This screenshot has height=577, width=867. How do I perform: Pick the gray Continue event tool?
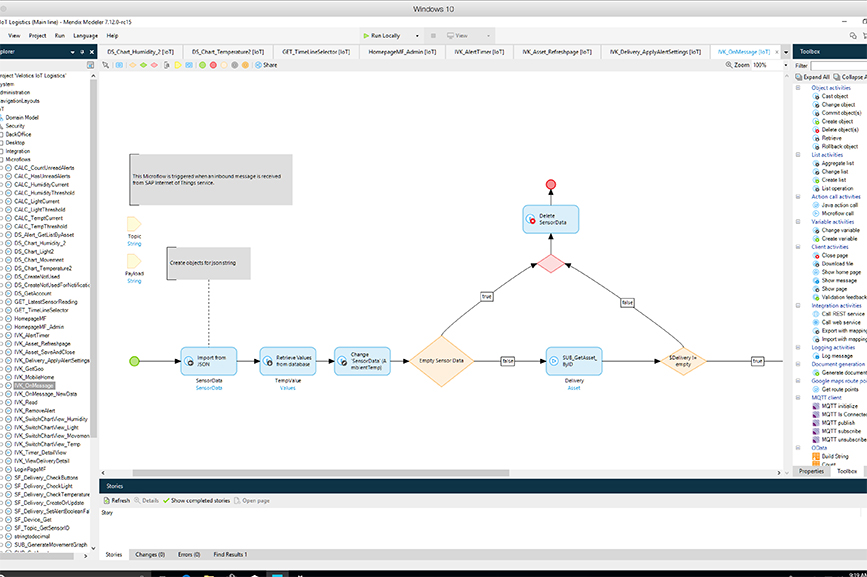[x=234, y=65]
